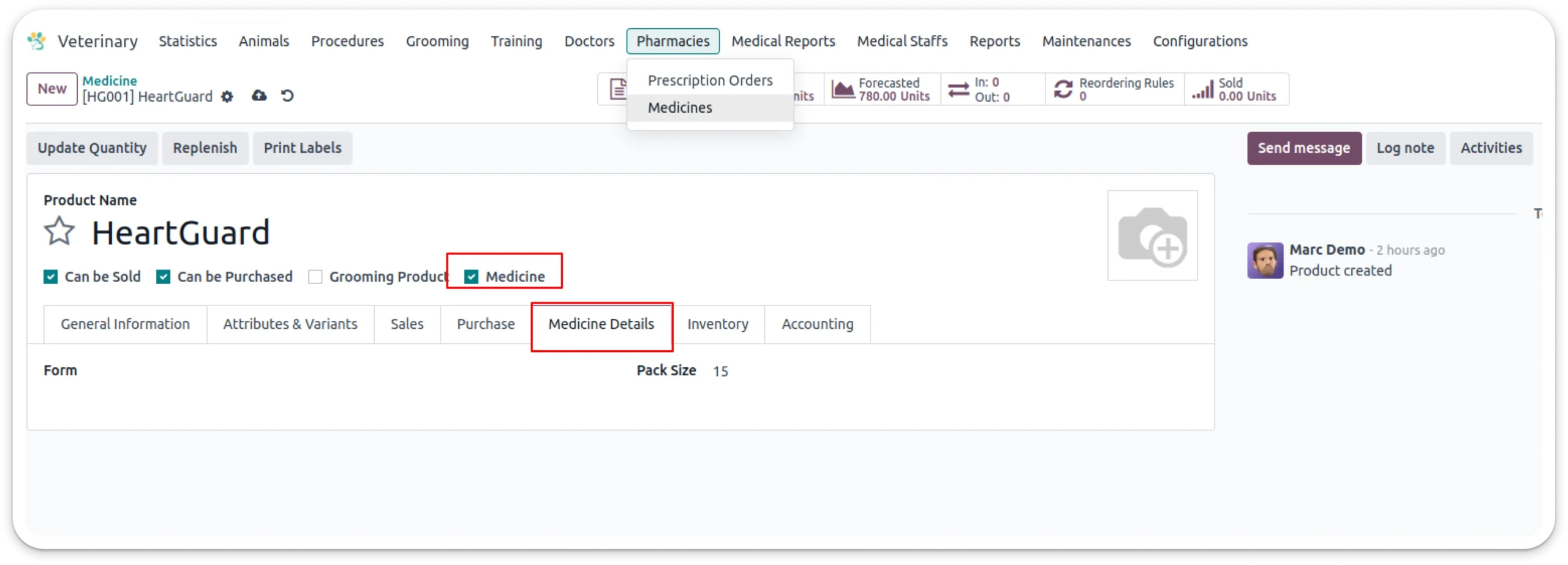Click the cloud save icon in the breadcrumb
This screenshot has width=1568, height=565.
(x=258, y=96)
